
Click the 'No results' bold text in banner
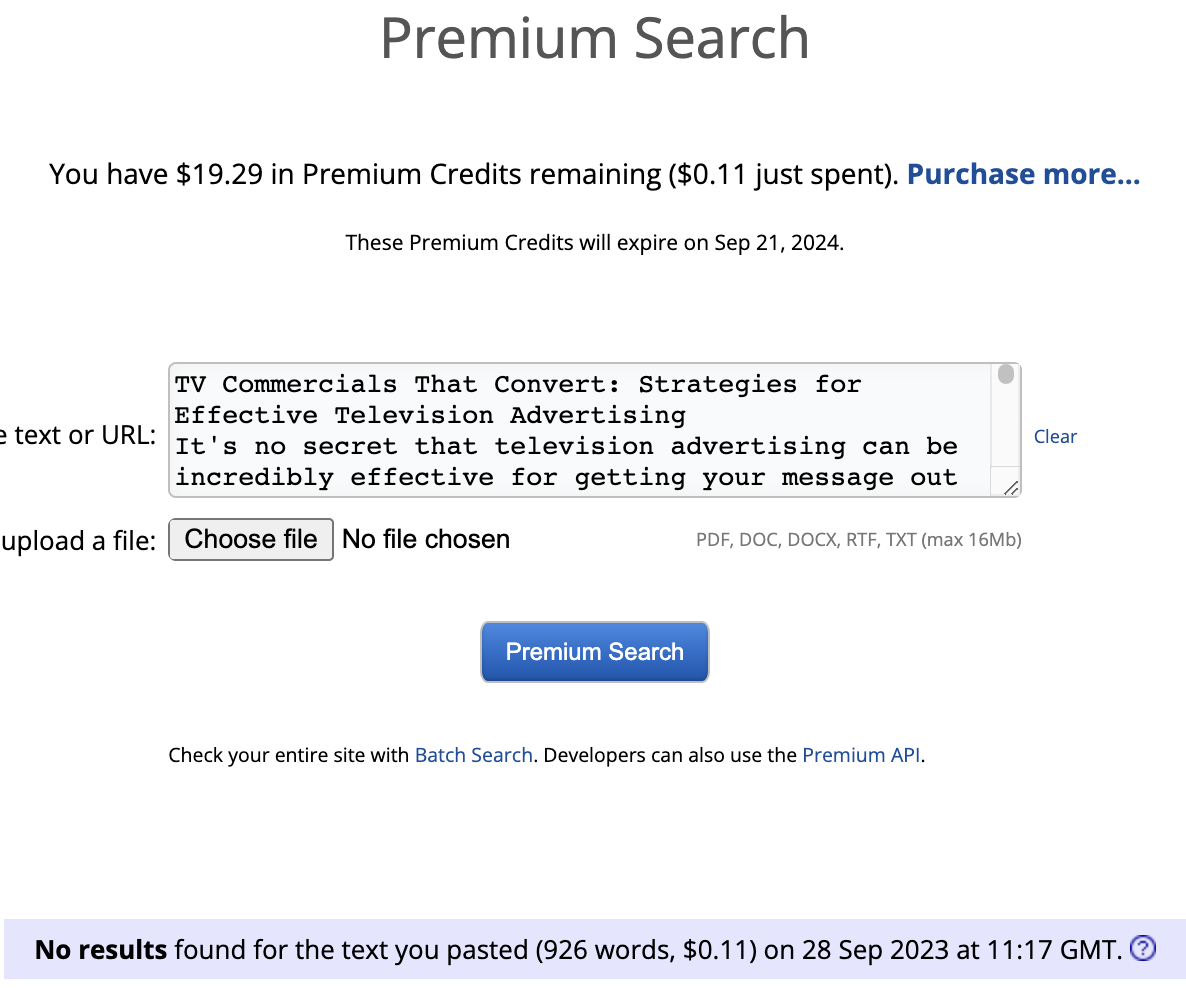[101, 949]
